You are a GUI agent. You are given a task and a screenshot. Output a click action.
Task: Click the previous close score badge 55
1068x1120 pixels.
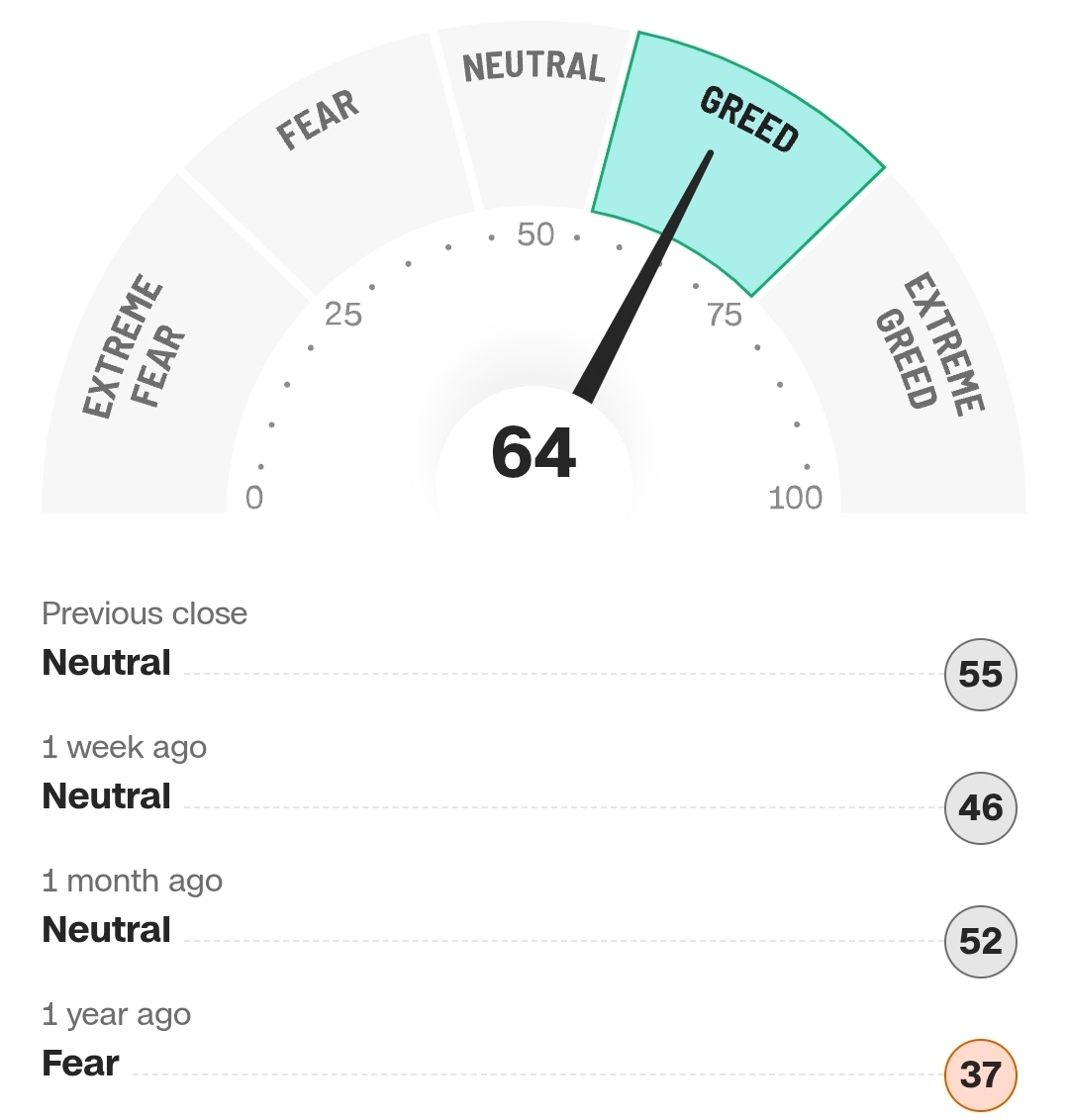[980, 675]
